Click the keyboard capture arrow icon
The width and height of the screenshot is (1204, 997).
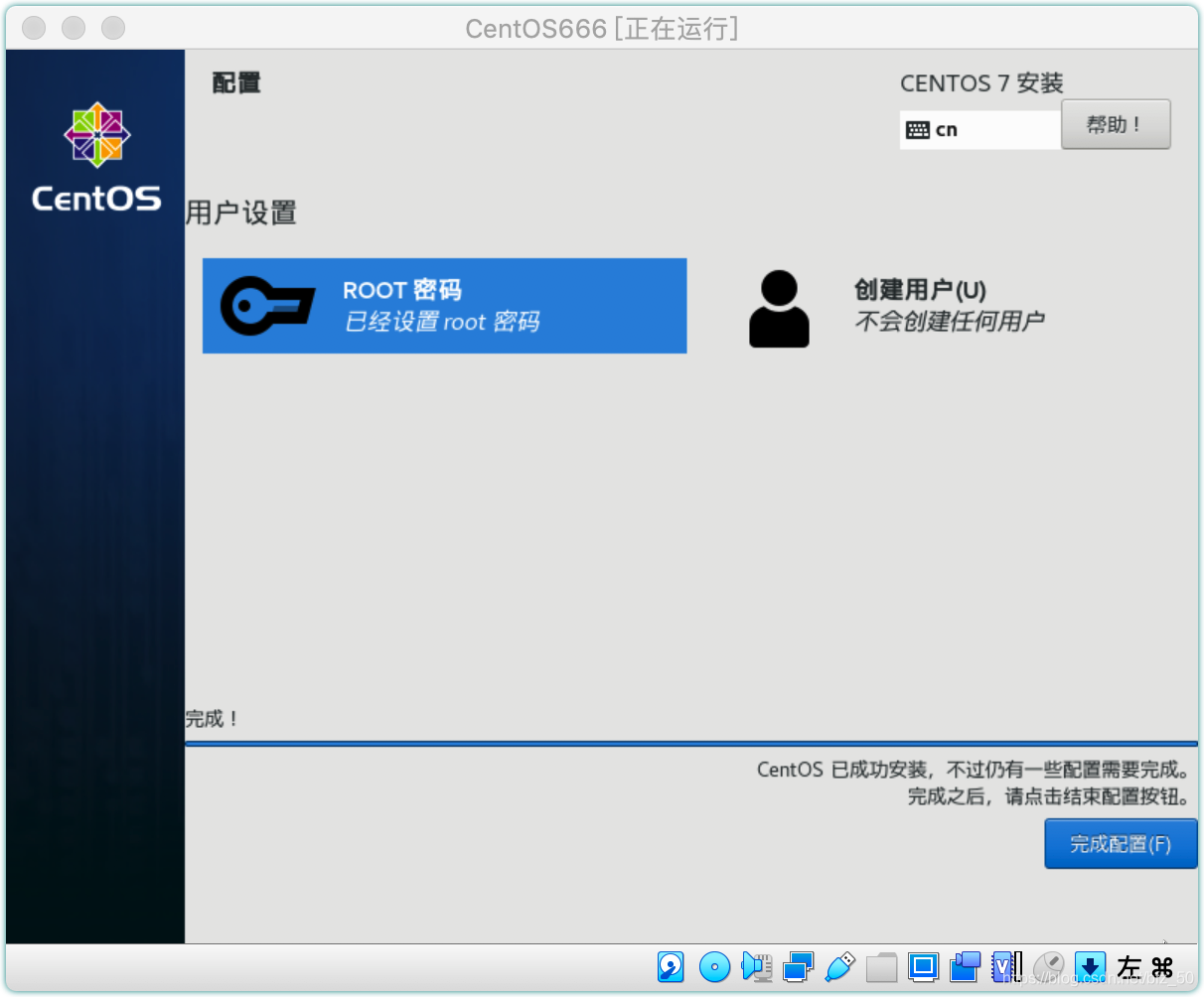click(x=1091, y=966)
